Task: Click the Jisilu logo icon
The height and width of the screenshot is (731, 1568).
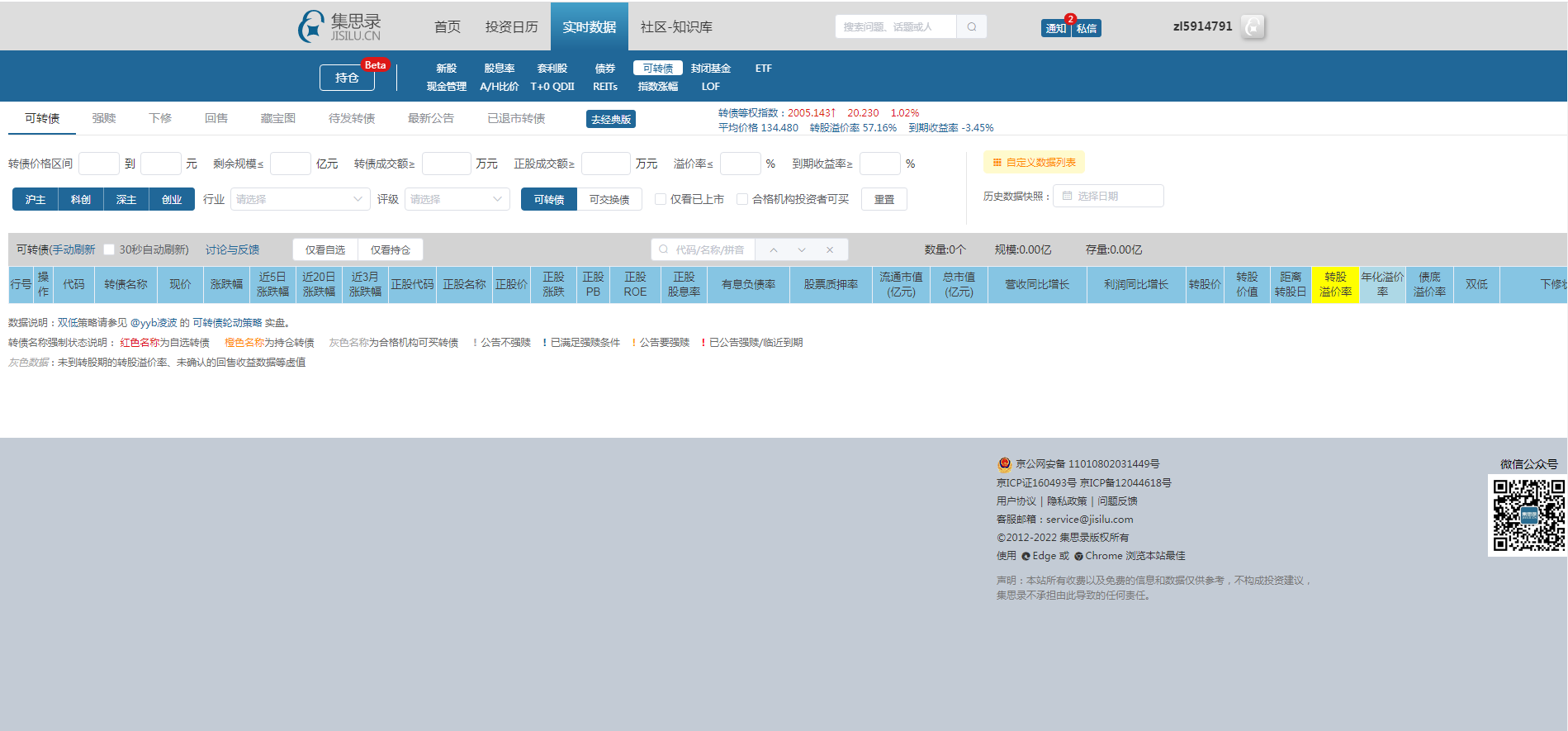Action: click(311, 26)
